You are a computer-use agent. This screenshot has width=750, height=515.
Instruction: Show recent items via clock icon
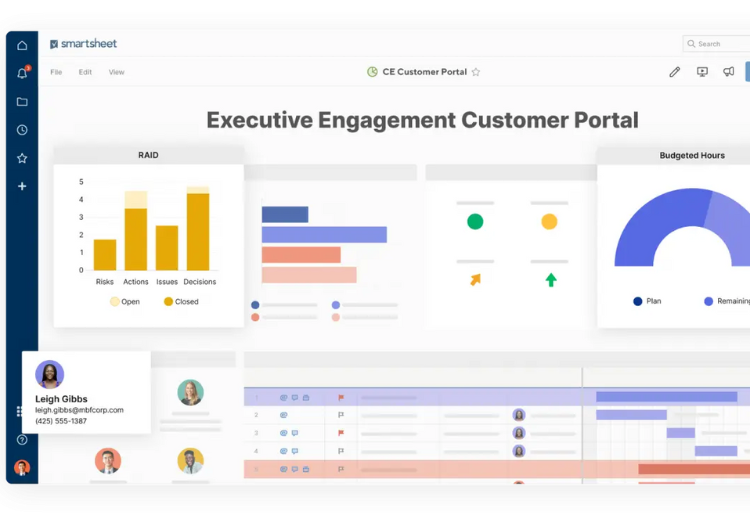click(x=22, y=130)
